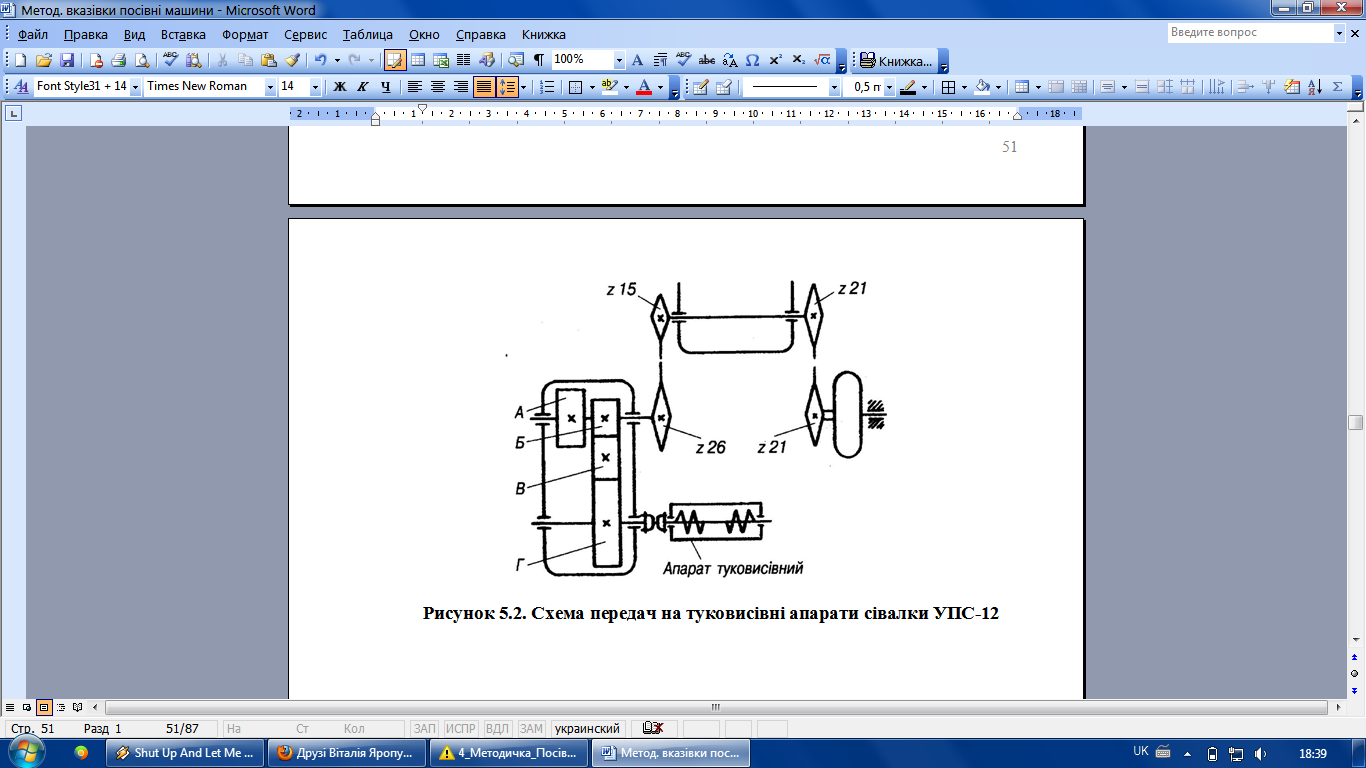Click the Open file folder icon
Screen dimensions: 1366x768
44,60
